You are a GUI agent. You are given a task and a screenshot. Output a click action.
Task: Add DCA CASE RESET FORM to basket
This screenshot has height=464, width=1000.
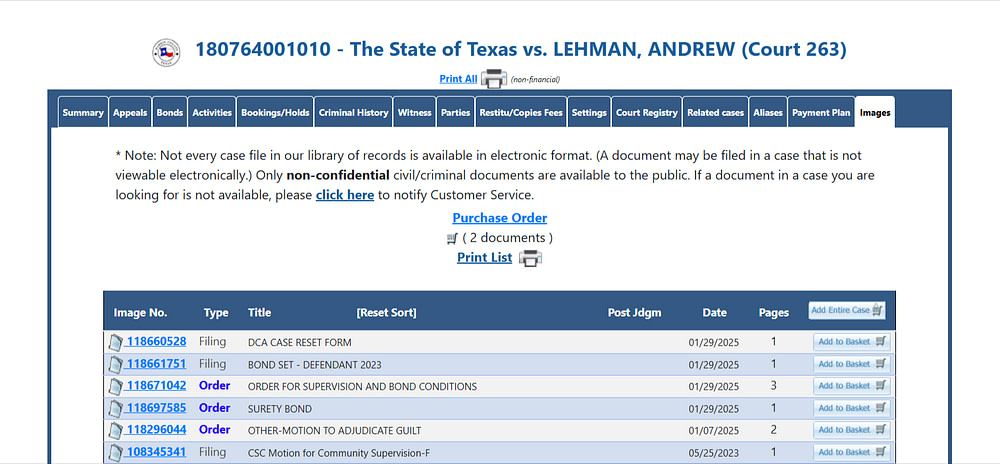pyautogui.click(x=852, y=342)
